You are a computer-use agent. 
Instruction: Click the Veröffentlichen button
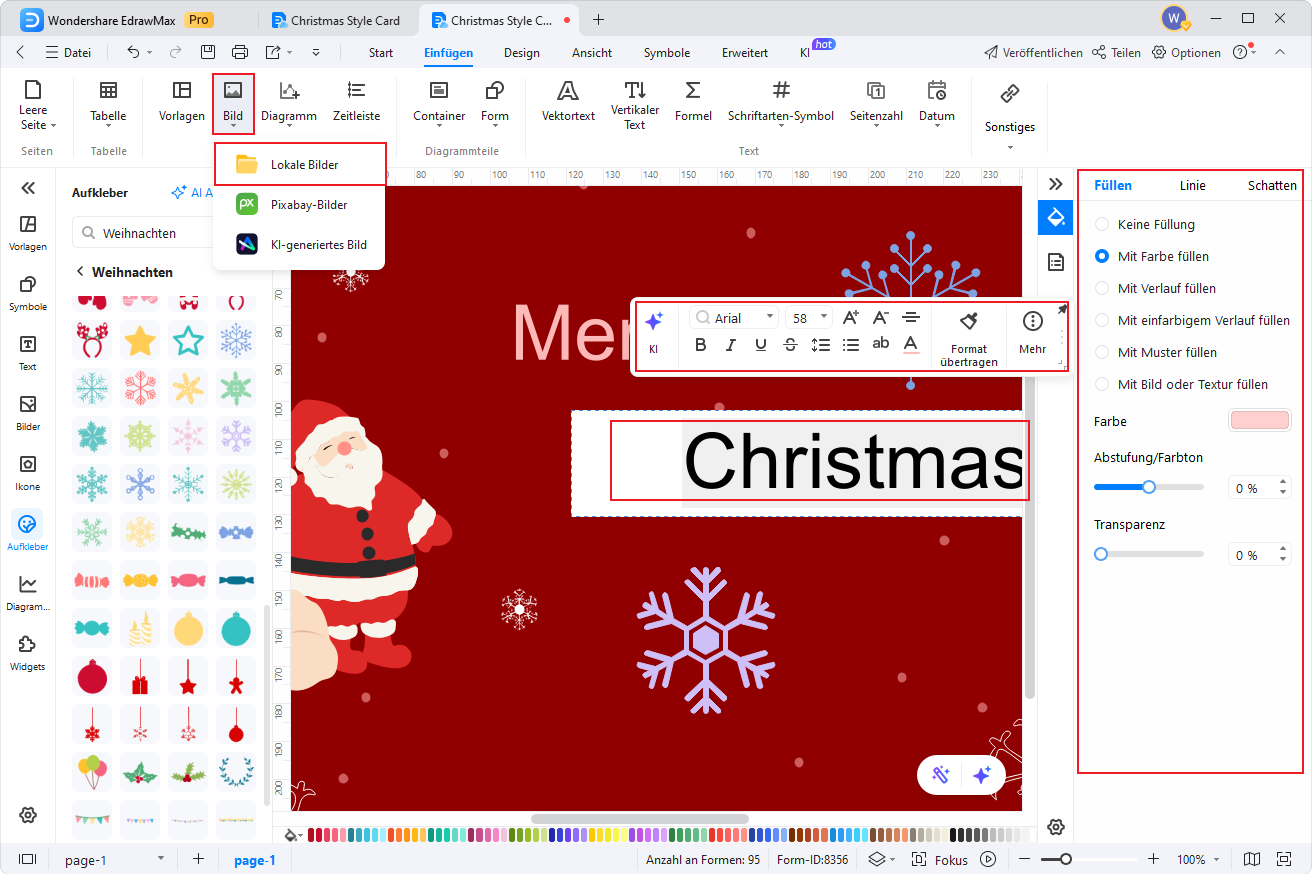[x=1033, y=52]
